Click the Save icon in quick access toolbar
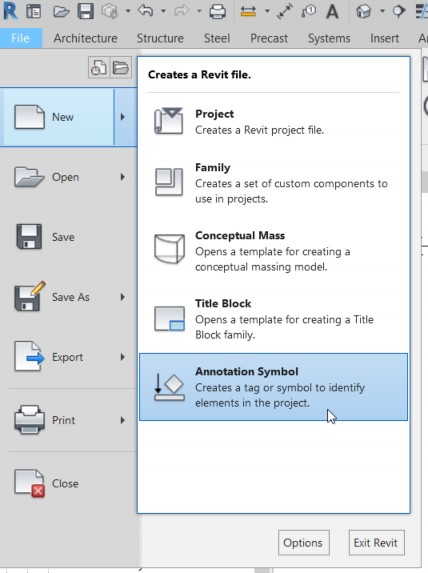Screen dimensions: 428x573 point(86,11)
